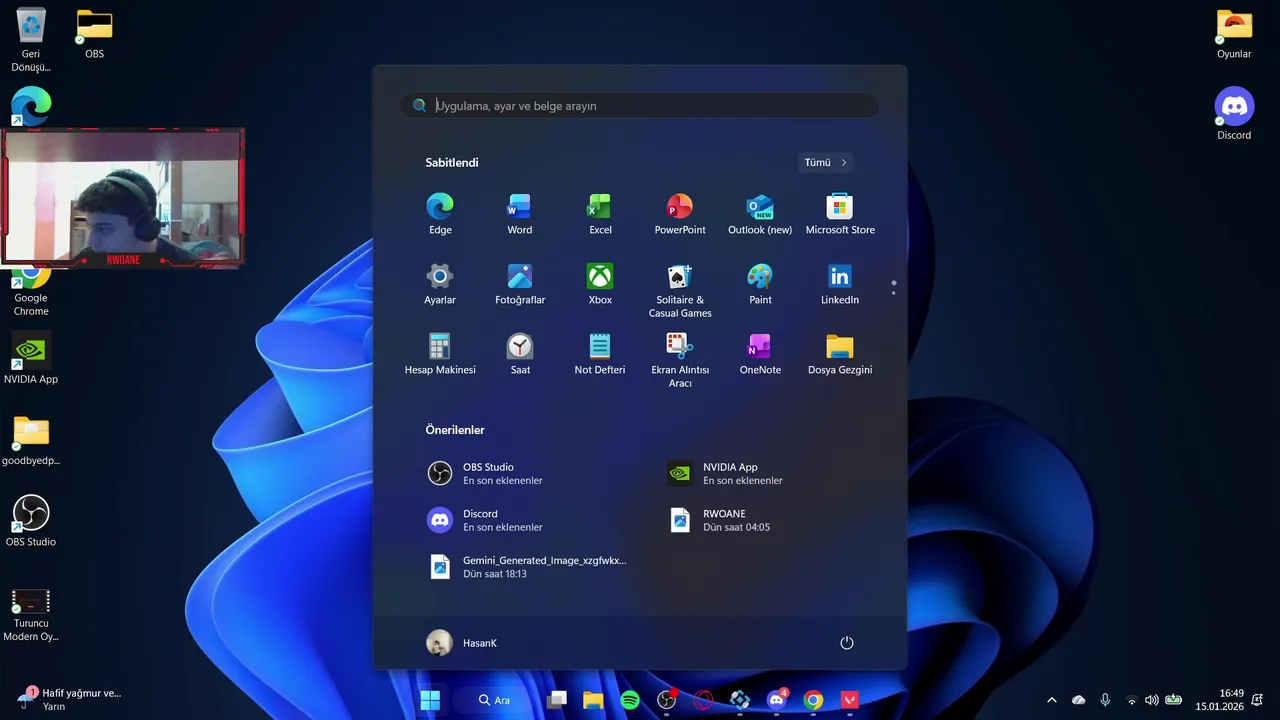Screen dimensions: 1280x720
Task: Open Hesap Makinesi calculator
Action: coord(440,355)
